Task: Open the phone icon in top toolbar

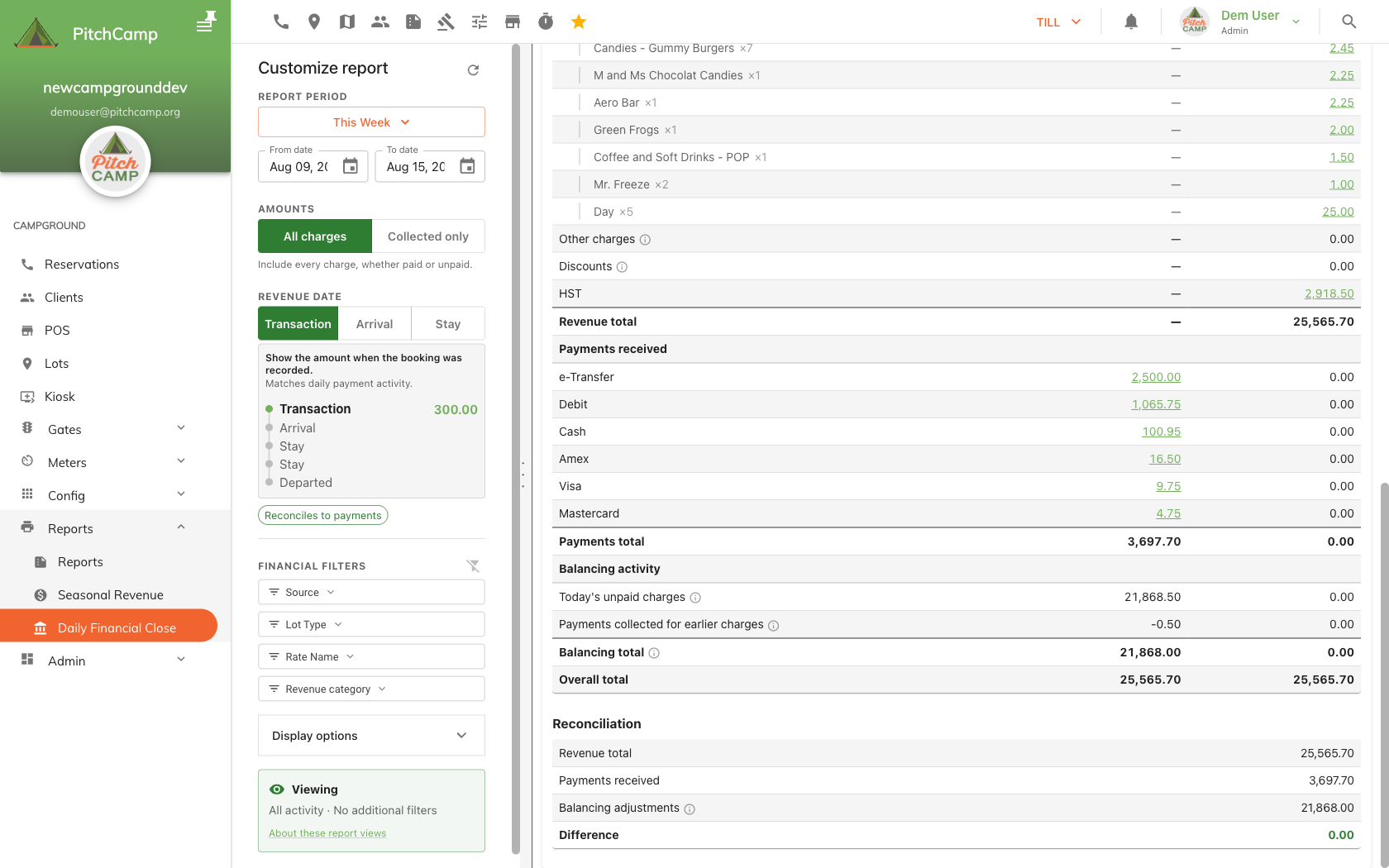Action: 281,21
